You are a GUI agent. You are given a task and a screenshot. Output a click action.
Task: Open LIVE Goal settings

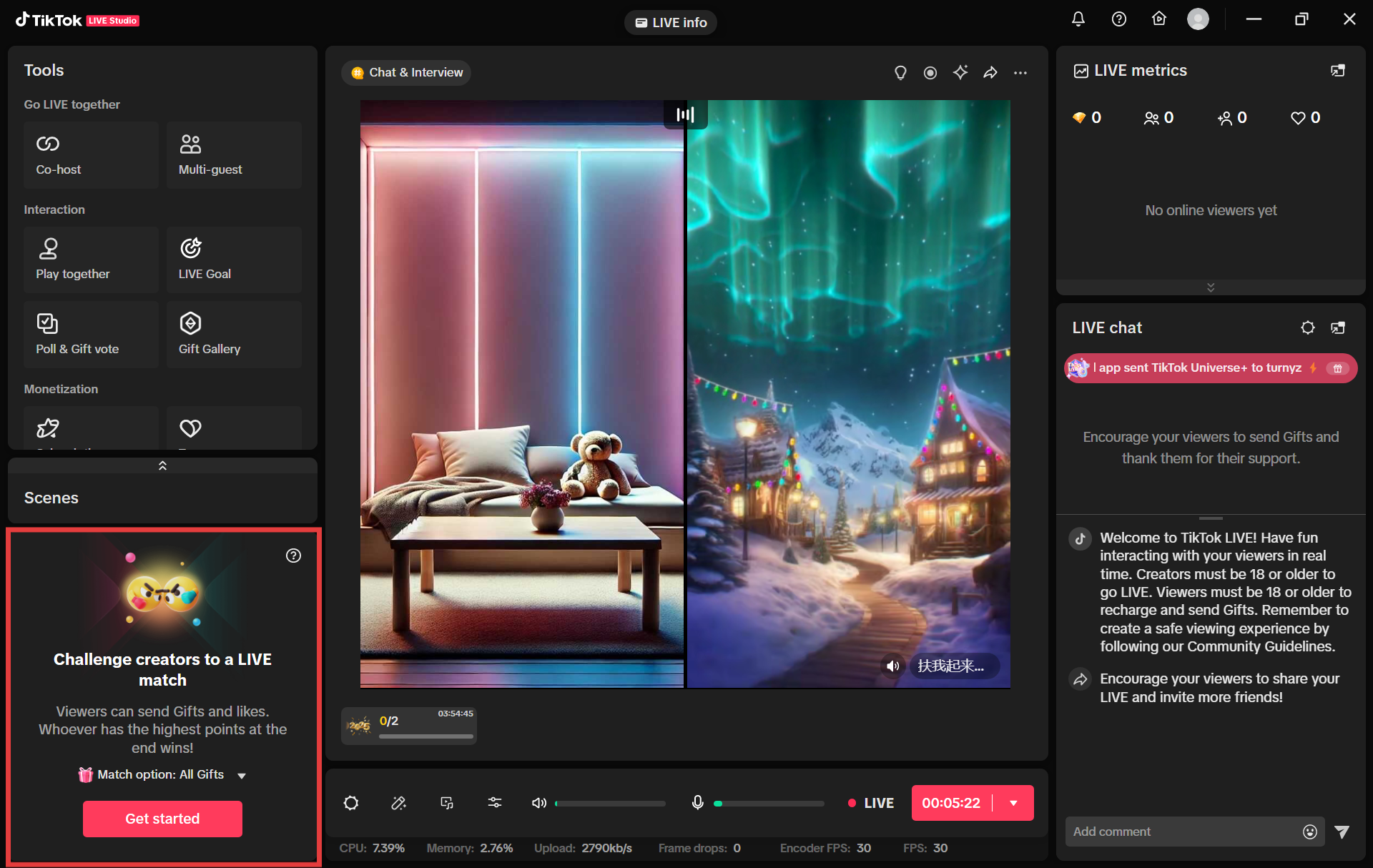234,259
